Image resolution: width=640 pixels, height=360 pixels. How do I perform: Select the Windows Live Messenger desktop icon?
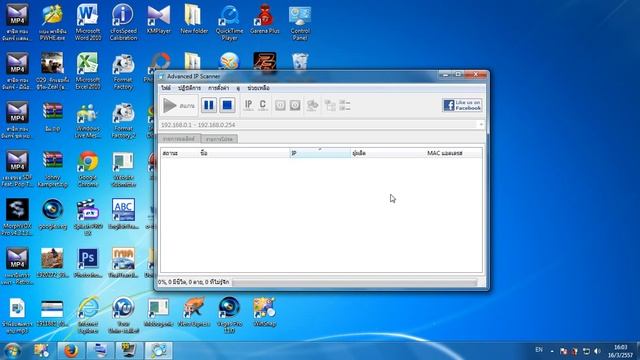pyautogui.click(x=88, y=121)
